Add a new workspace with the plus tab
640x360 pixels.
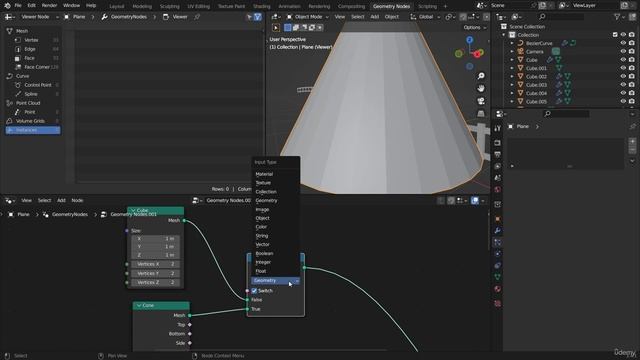445,6
